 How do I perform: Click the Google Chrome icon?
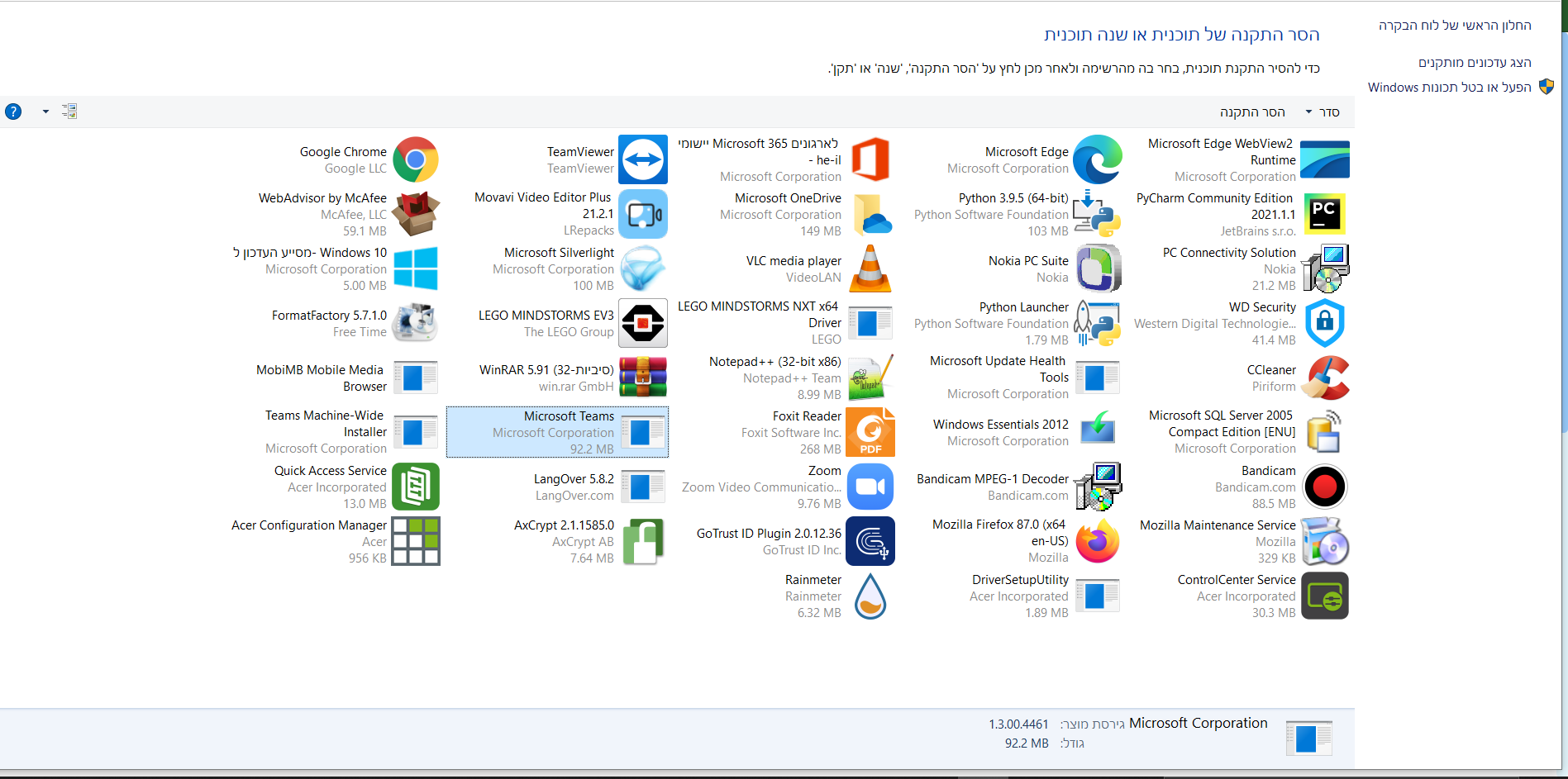click(x=416, y=159)
